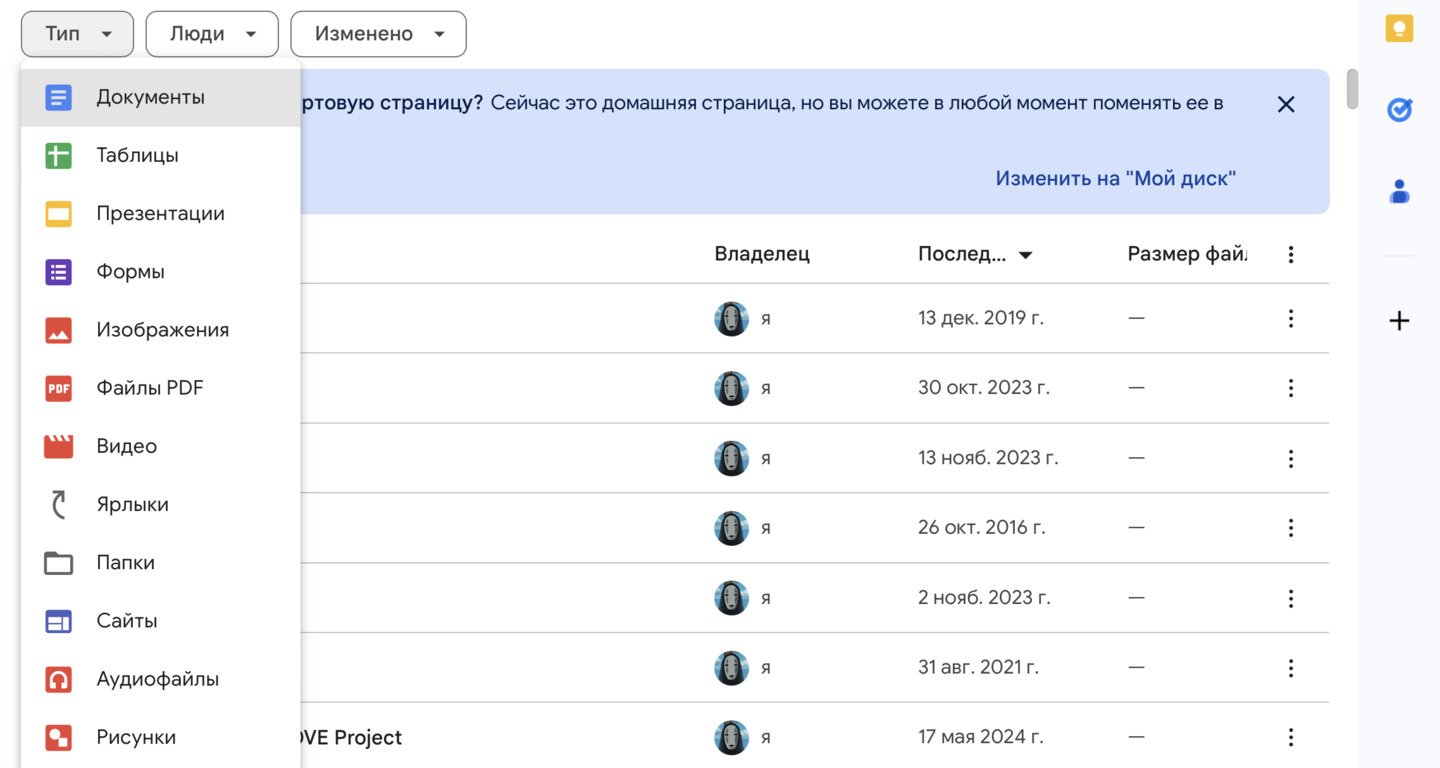Choose Рисунки file type
1440x768 pixels.
tap(160, 737)
